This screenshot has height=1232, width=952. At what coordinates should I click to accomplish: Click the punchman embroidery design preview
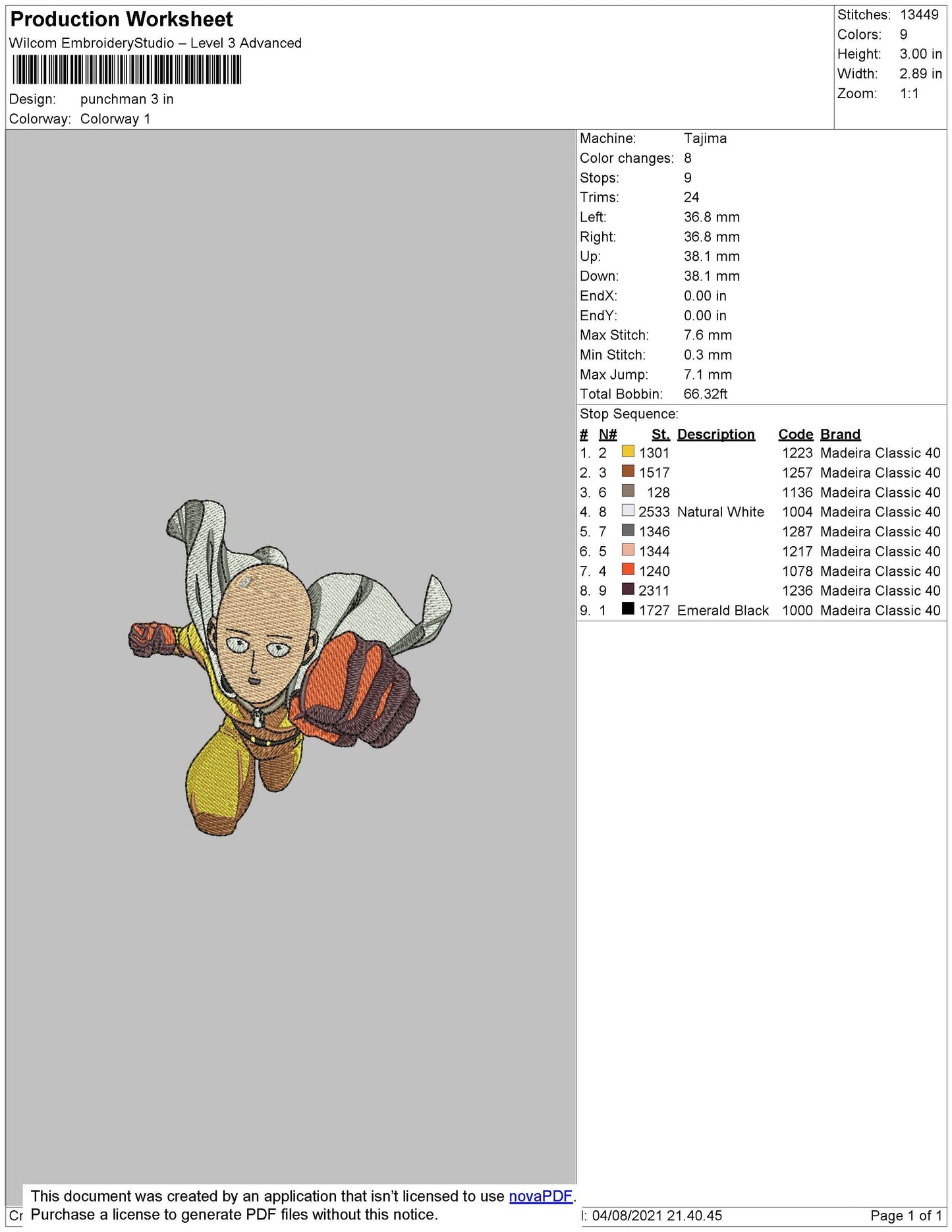click(290, 667)
